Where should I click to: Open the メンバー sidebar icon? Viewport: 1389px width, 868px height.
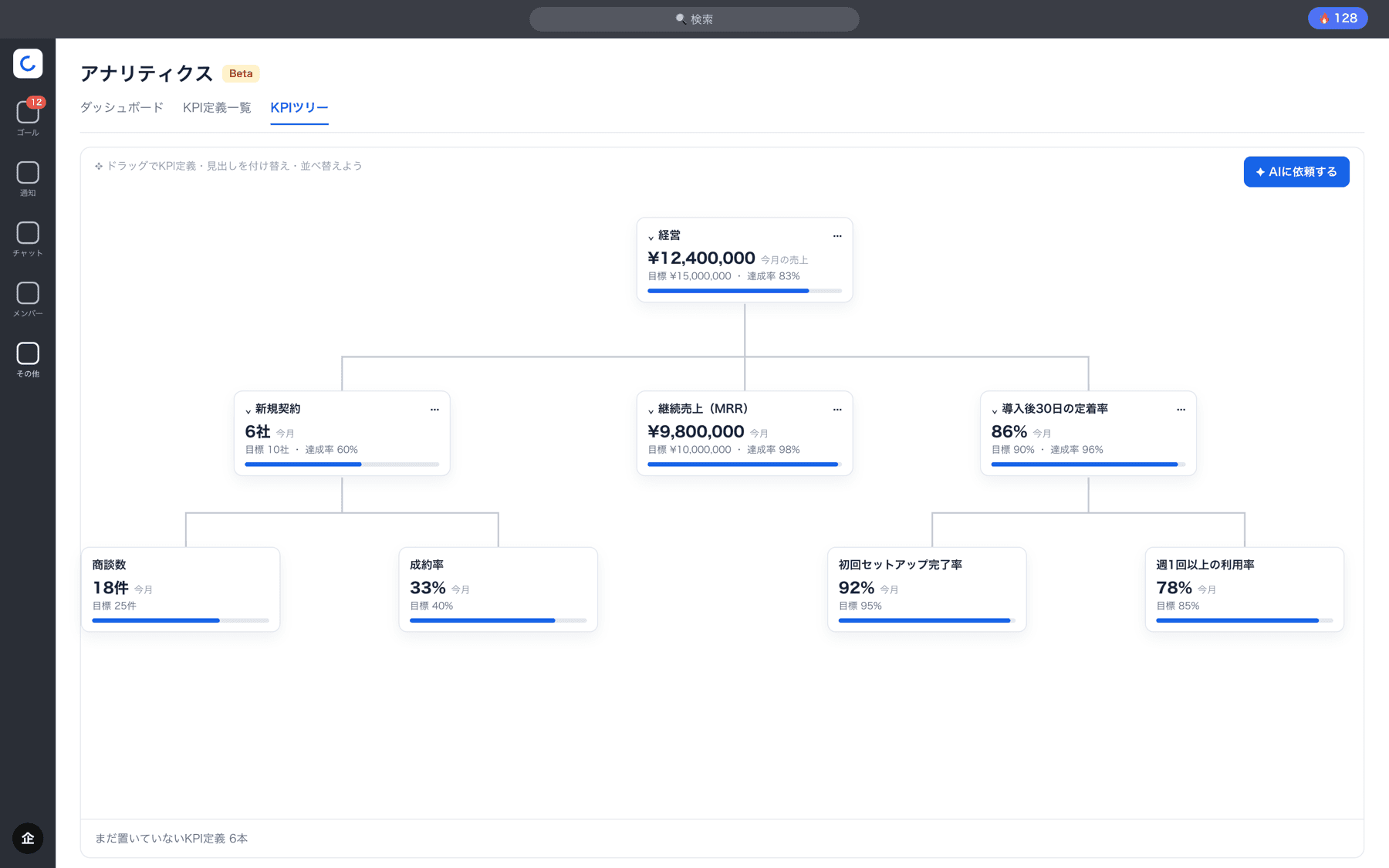28,299
